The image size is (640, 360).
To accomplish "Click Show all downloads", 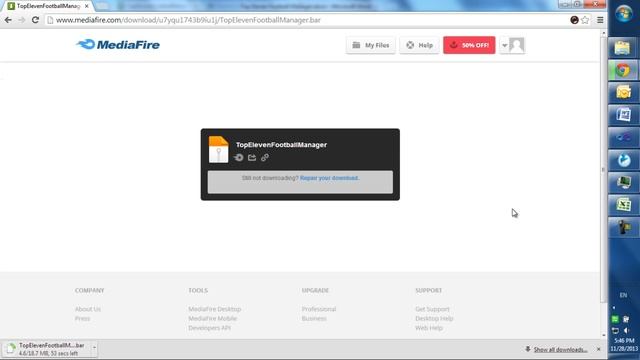I will pos(560,350).
